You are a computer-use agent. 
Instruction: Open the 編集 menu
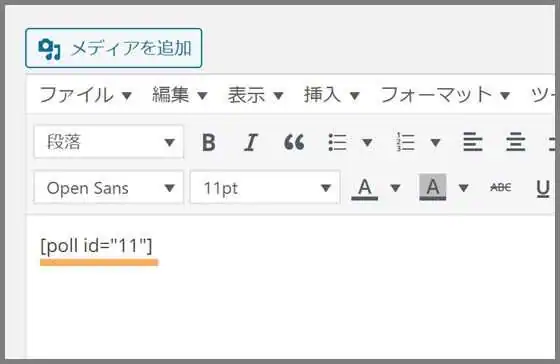[x=180, y=95]
